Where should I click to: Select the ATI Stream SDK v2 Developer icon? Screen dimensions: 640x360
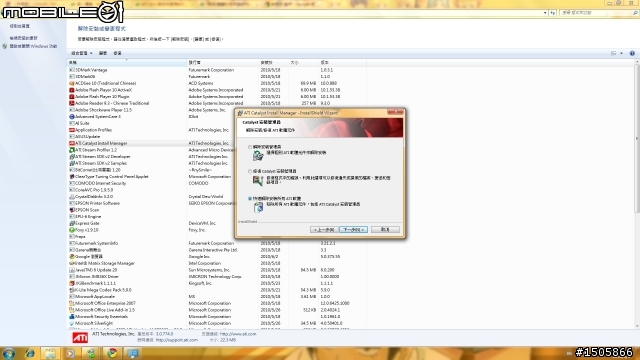coord(71,157)
